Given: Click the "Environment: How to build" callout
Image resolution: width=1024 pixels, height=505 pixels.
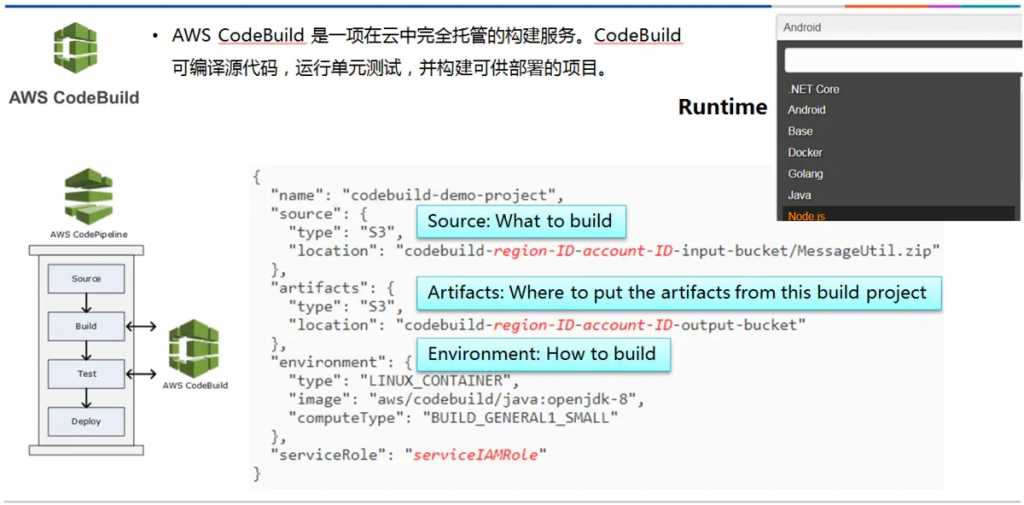Looking at the screenshot, I should (544, 355).
